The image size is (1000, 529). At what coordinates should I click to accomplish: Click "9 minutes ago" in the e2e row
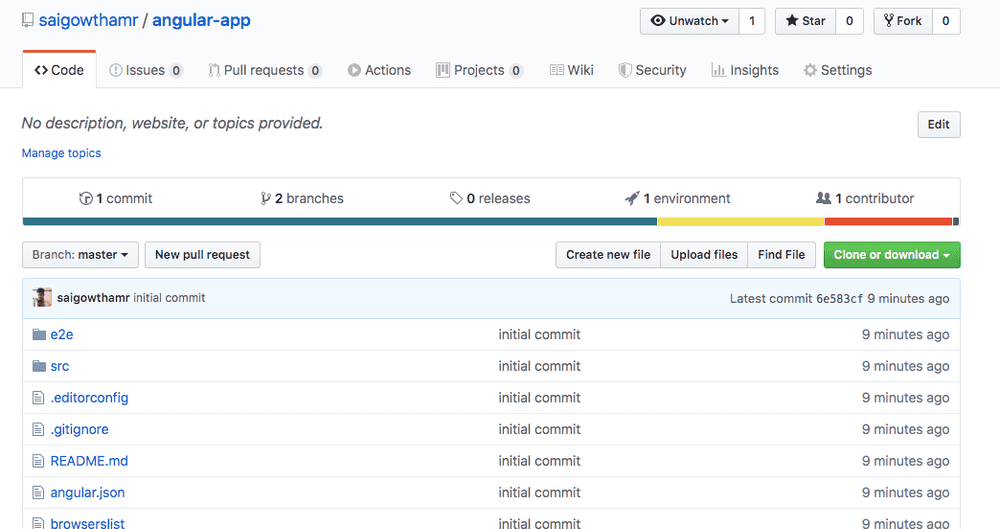tap(906, 334)
